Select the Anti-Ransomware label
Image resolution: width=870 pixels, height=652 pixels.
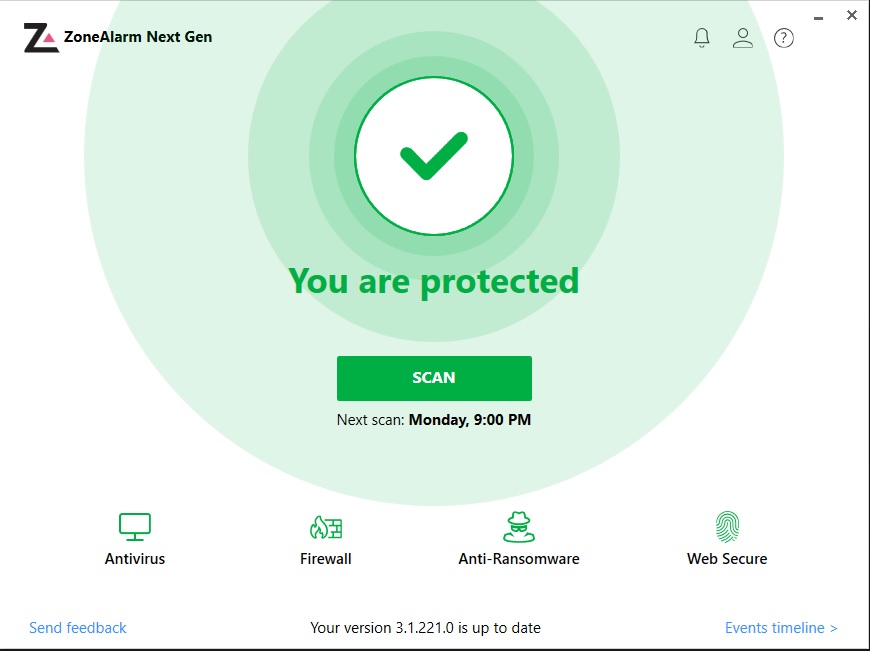coord(519,559)
